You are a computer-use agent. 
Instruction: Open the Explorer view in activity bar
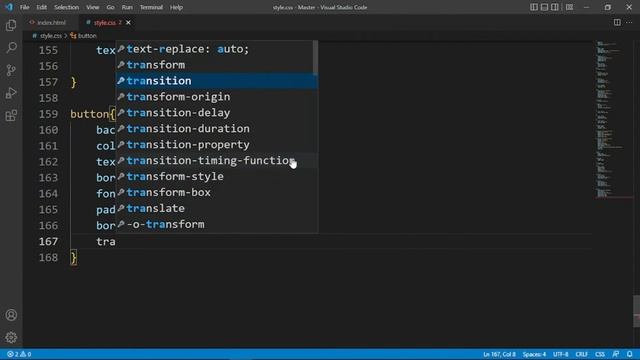[x=11, y=25]
